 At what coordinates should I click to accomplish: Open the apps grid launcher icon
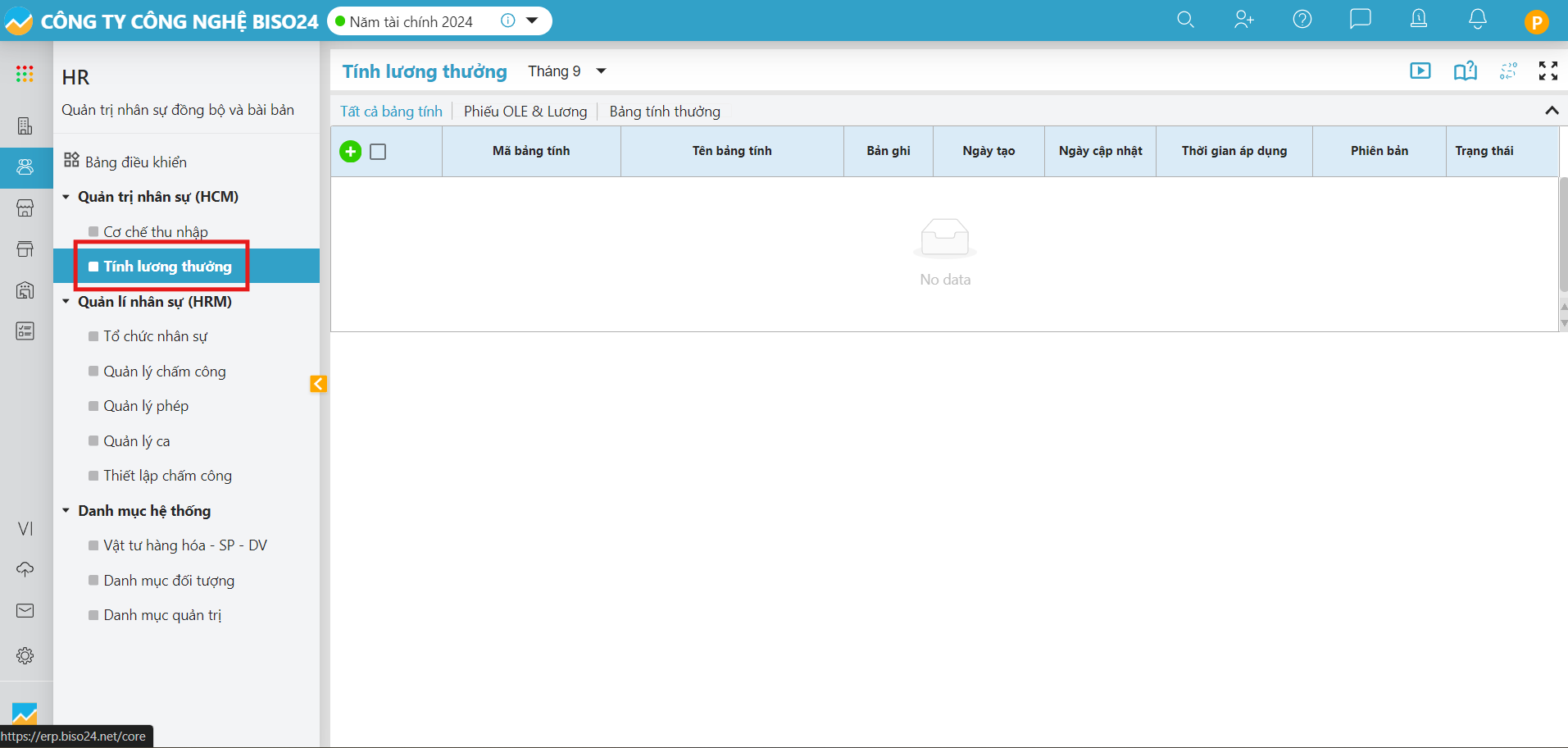25,75
